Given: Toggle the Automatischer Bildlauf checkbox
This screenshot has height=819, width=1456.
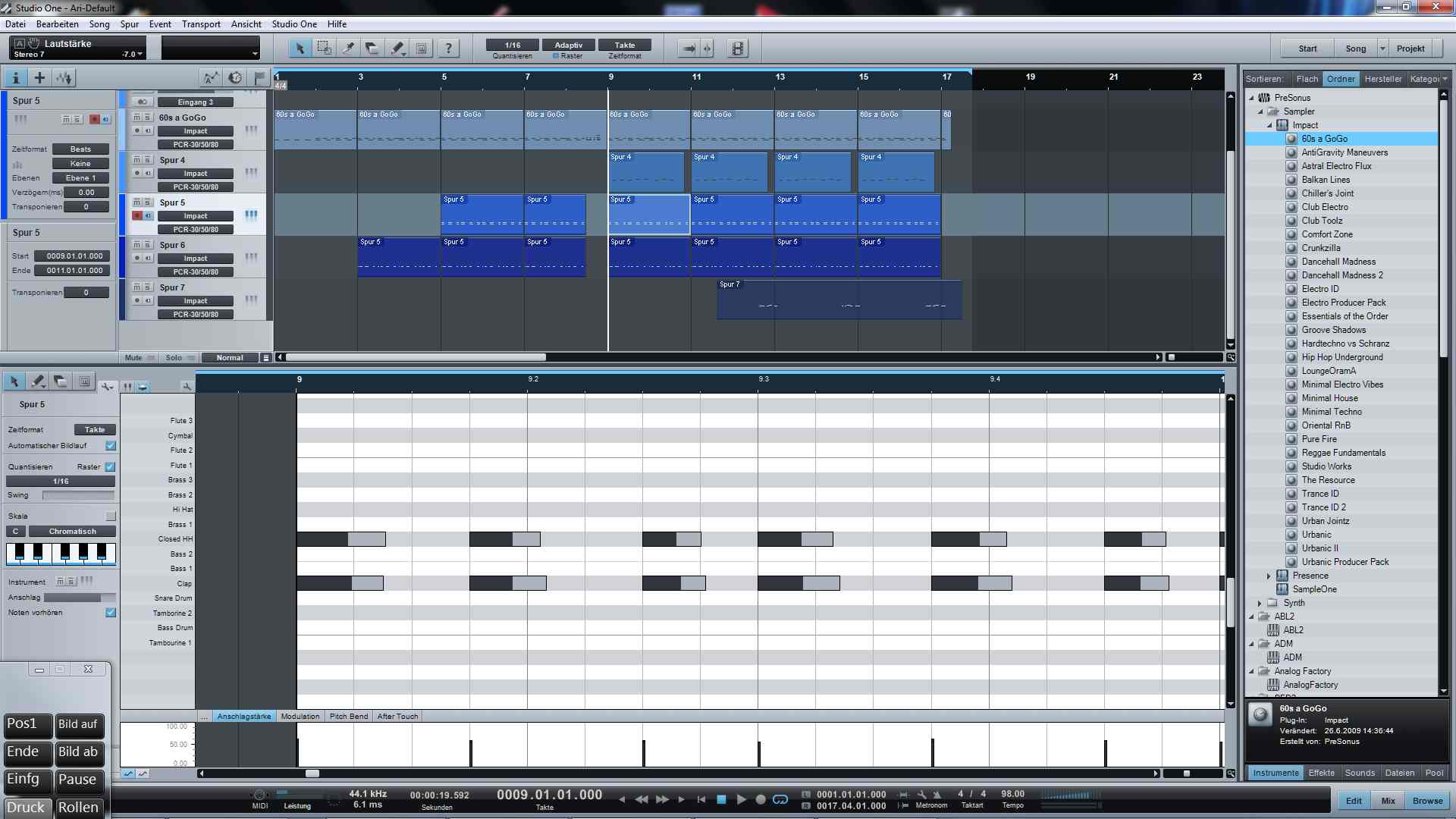Looking at the screenshot, I should coord(111,446).
